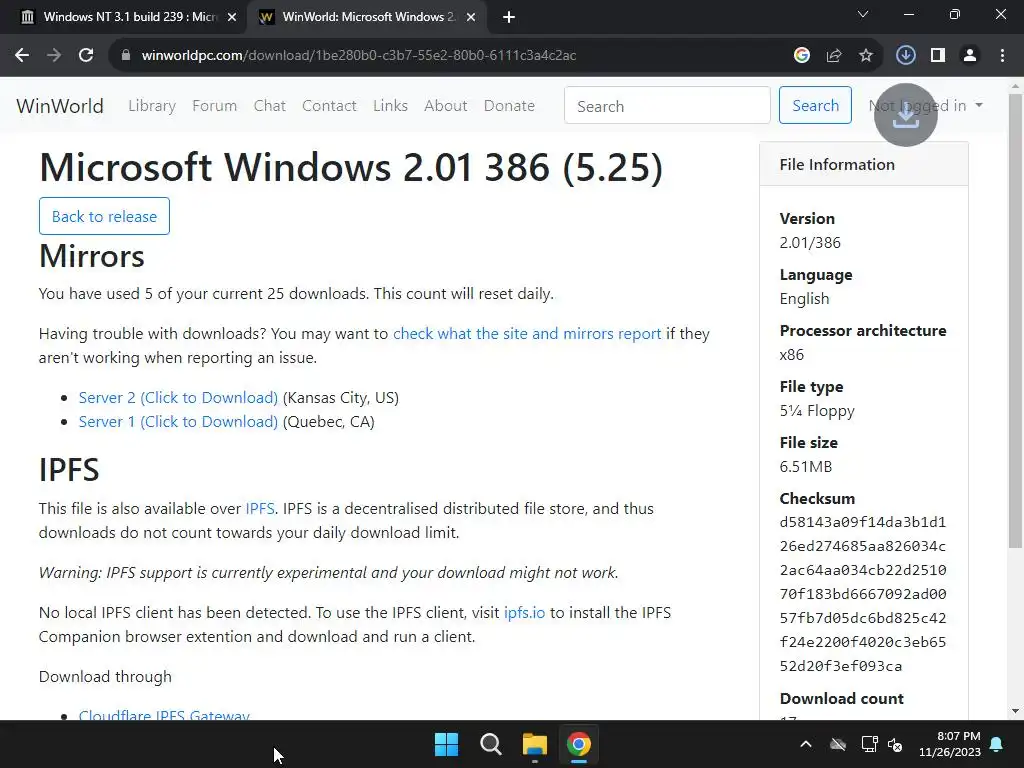Screen dimensions: 1024x768
Task: Click the page vertical scrollbar thumb
Action: tap(1016, 320)
